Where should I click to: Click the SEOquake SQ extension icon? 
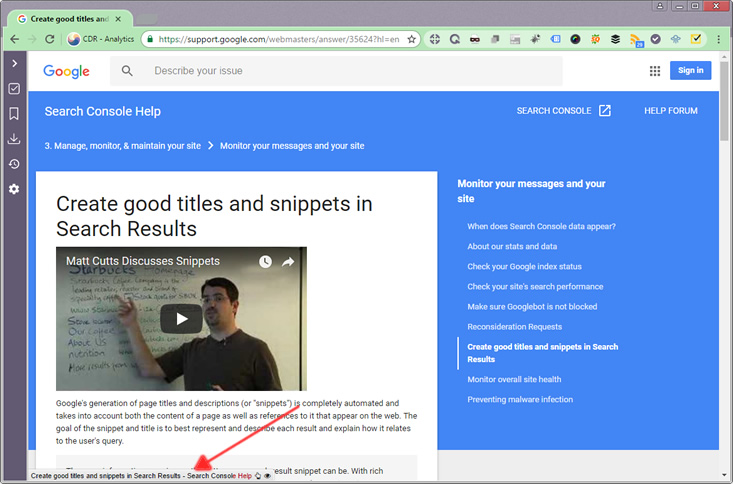pyautogui.click(x=595, y=39)
